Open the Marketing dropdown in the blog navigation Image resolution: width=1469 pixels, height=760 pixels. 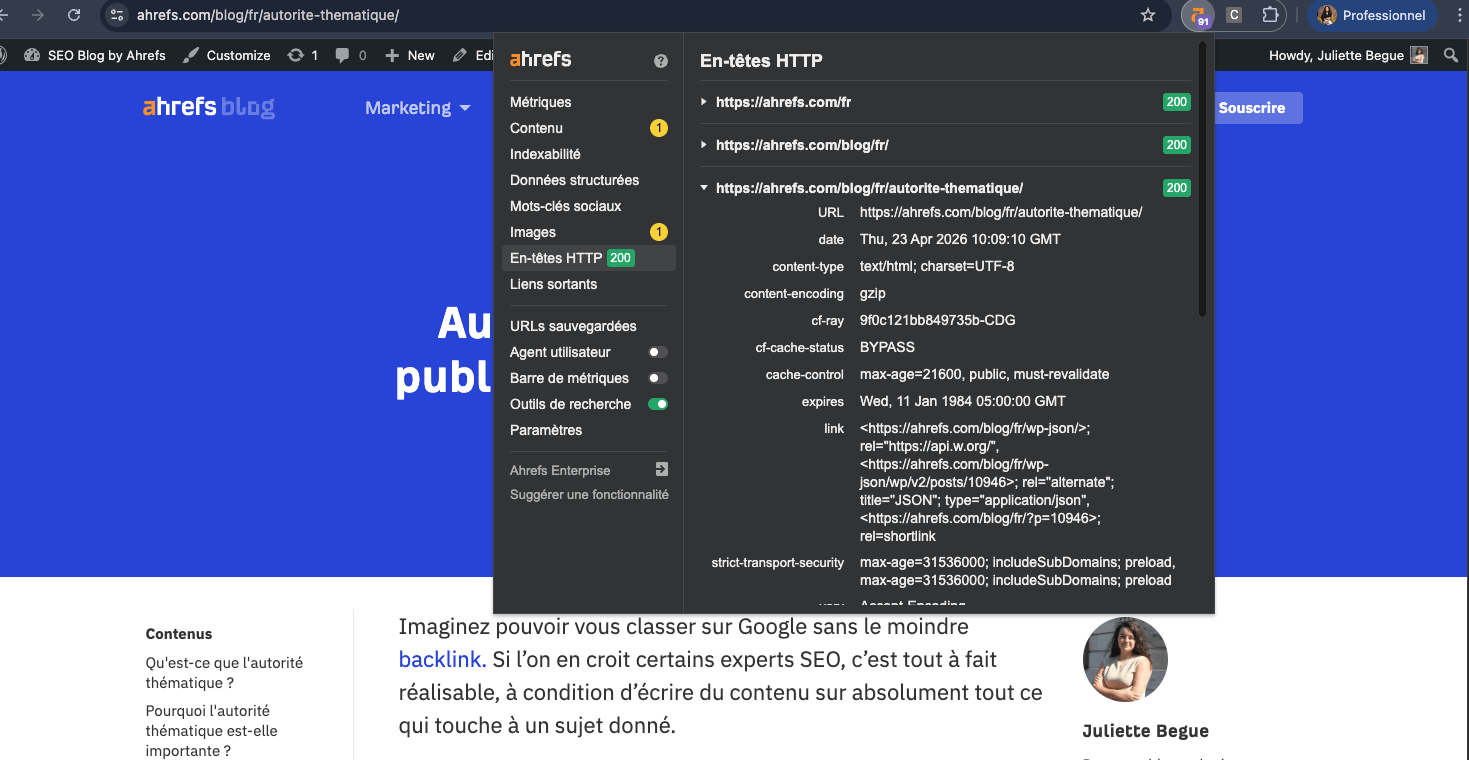tap(417, 107)
